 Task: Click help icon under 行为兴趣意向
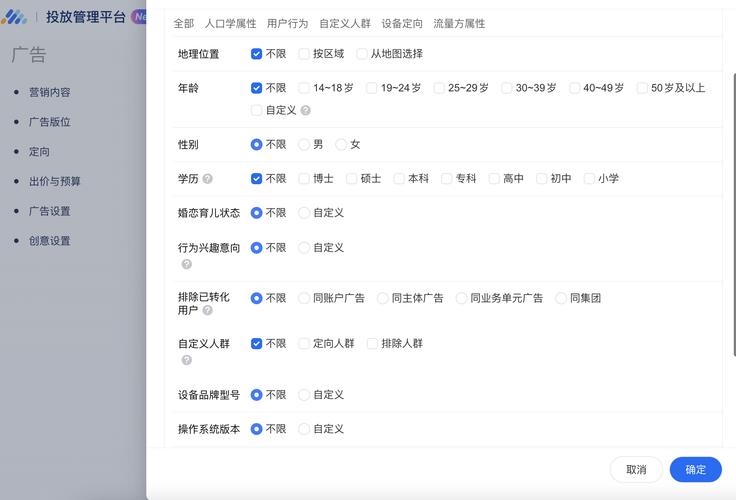click(186, 264)
